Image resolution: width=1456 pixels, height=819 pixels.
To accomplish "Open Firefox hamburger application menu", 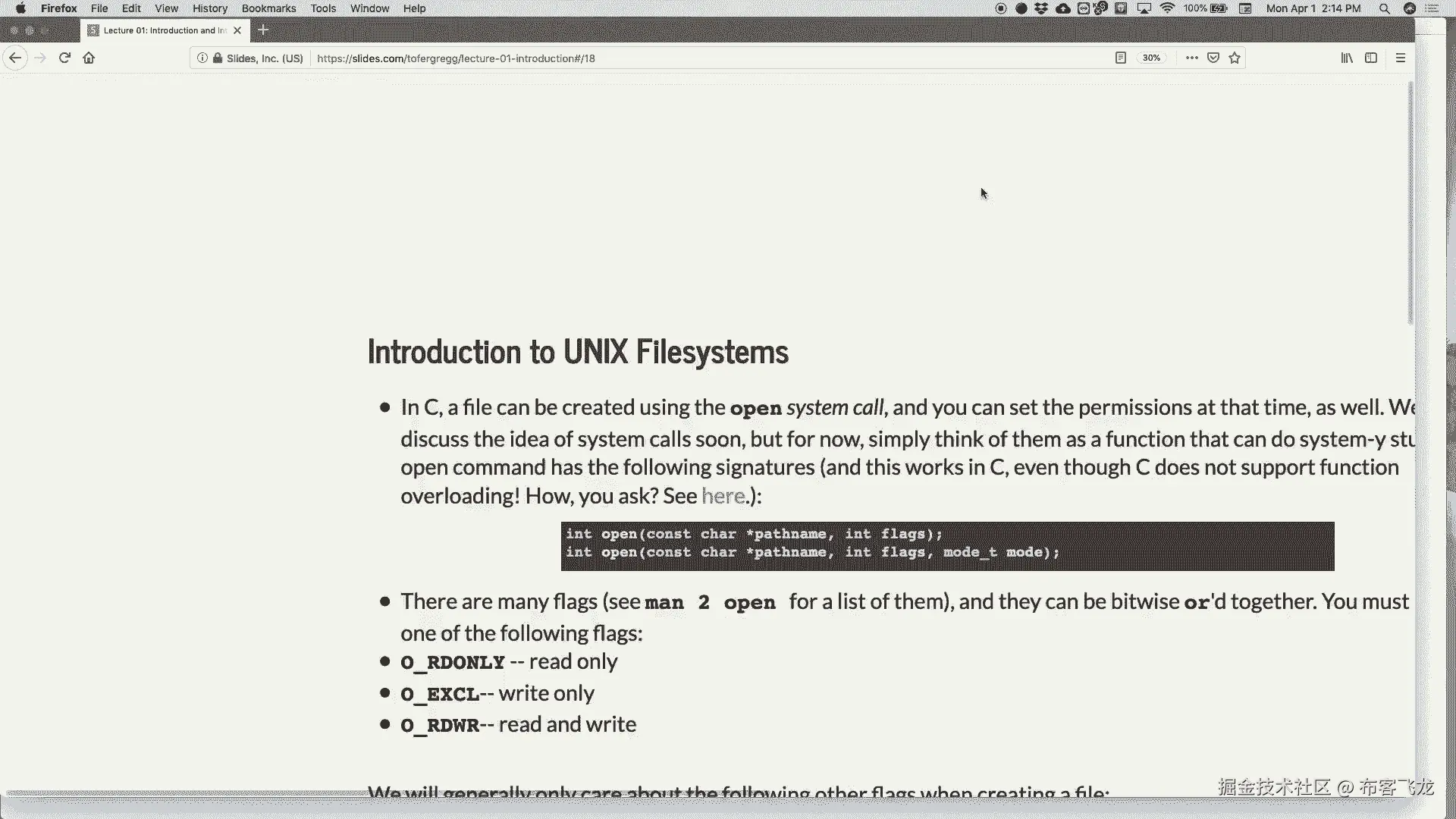I will [x=1401, y=58].
